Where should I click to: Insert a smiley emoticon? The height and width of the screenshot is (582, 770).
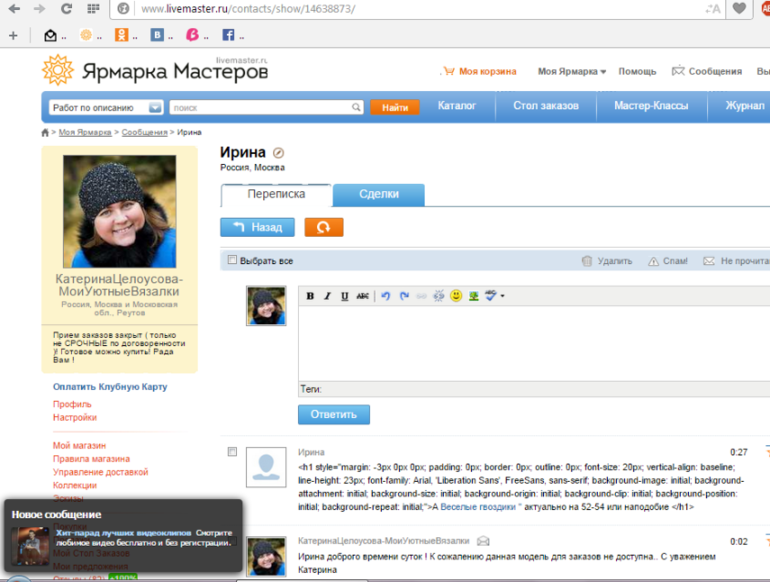[456, 296]
